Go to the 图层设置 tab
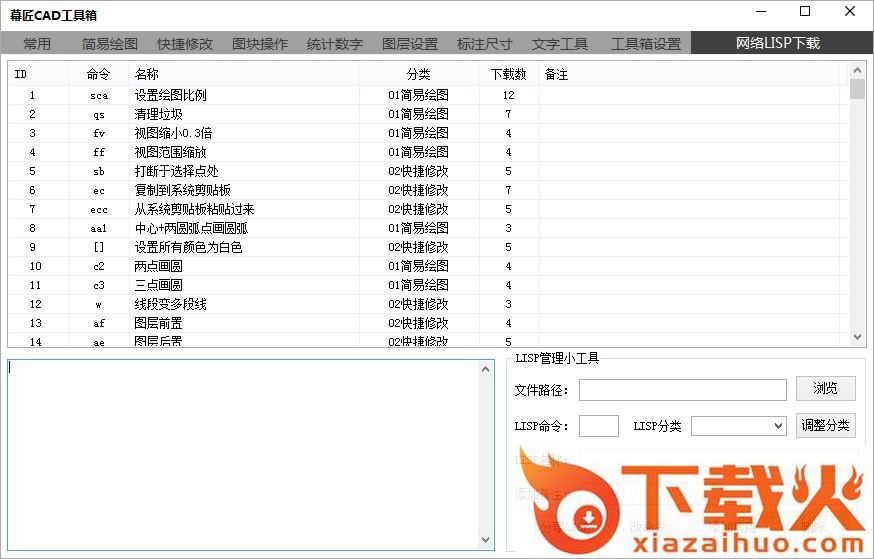The width and height of the screenshot is (874, 559). pos(410,44)
